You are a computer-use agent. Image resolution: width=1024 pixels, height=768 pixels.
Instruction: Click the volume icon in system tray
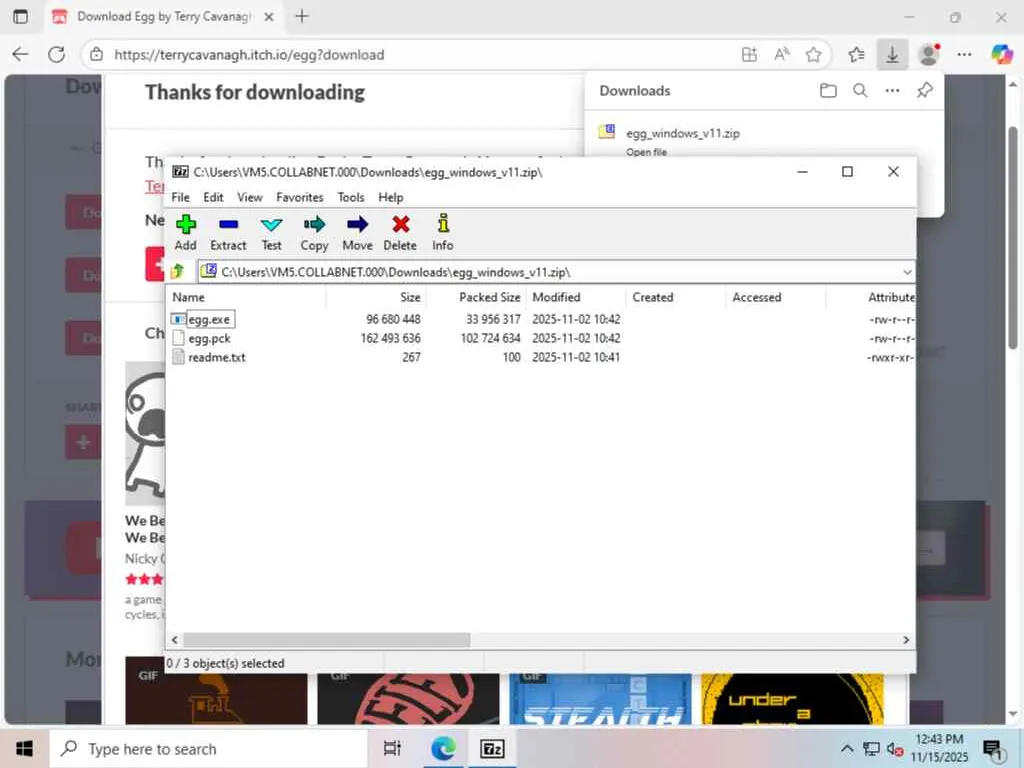[x=895, y=749]
